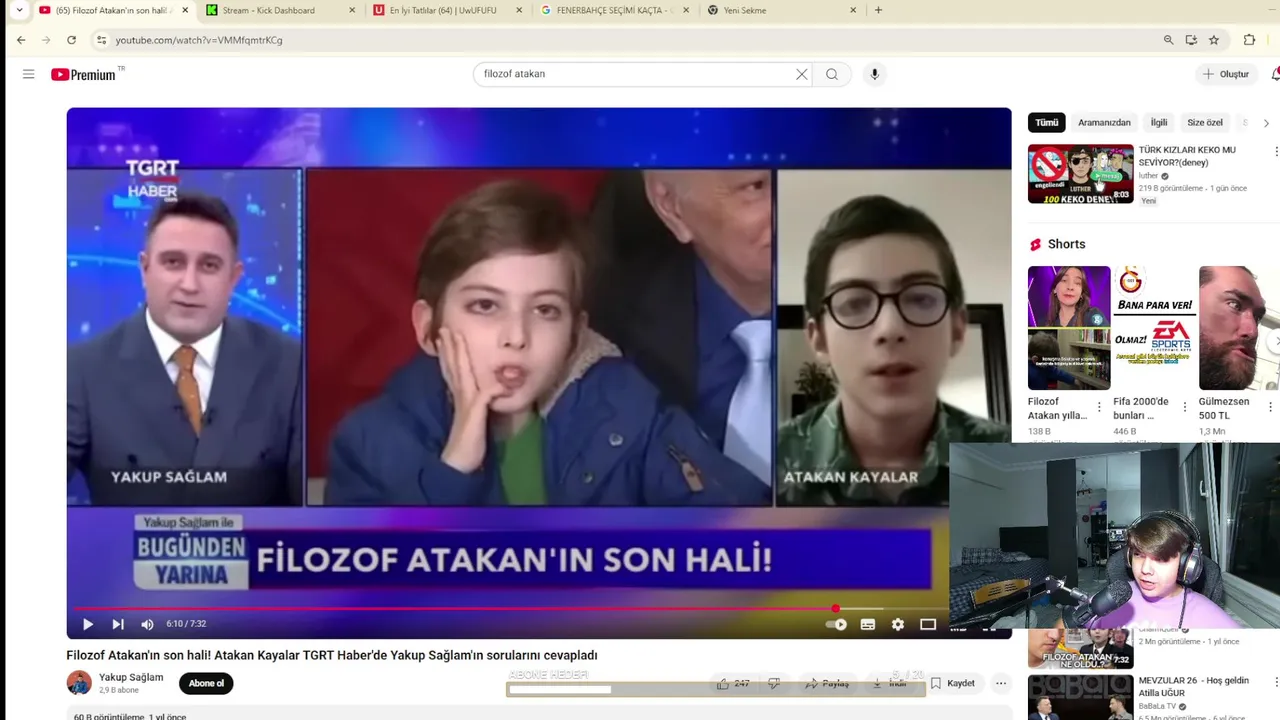This screenshot has height=720, width=1280.
Task: Switch to the Yeni Sekme tab
Action: [780, 10]
